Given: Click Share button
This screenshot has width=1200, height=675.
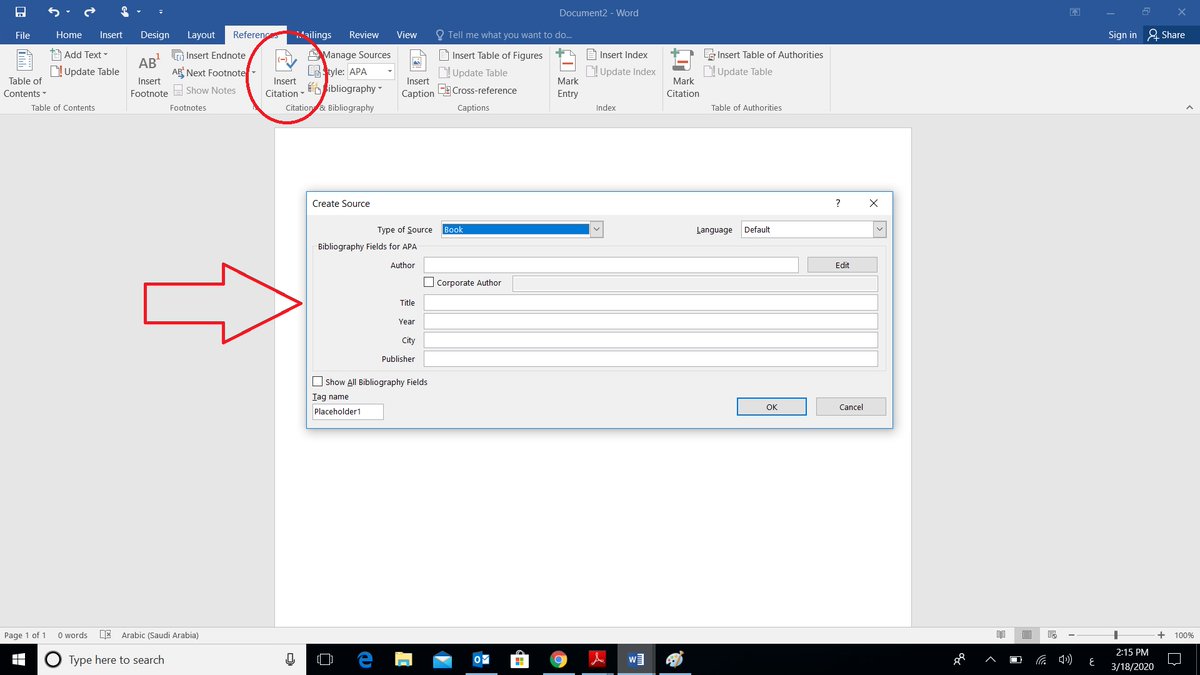Looking at the screenshot, I should coord(1166,35).
